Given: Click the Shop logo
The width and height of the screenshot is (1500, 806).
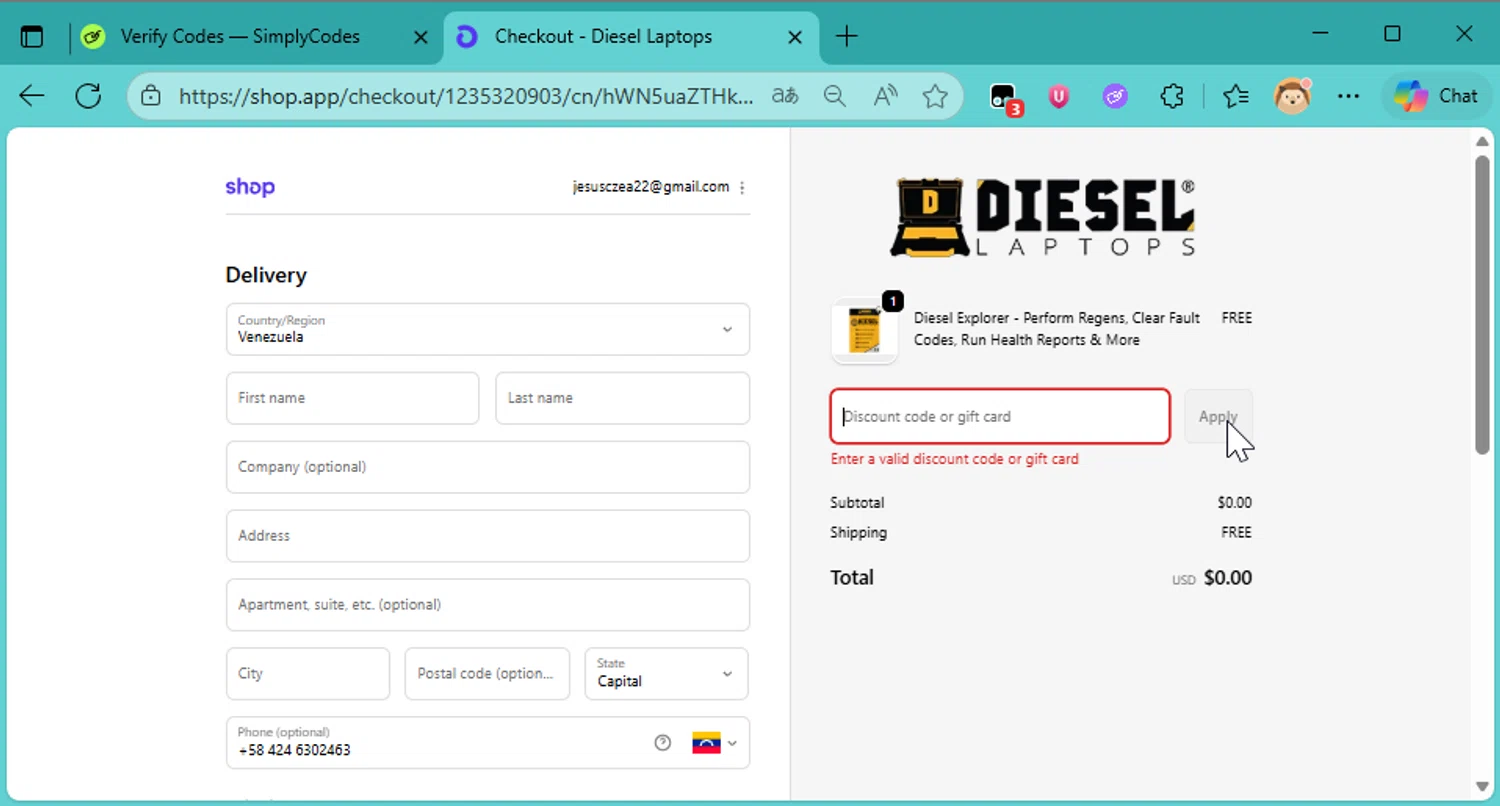Looking at the screenshot, I should pyautogui.click(x=250, y=187).
